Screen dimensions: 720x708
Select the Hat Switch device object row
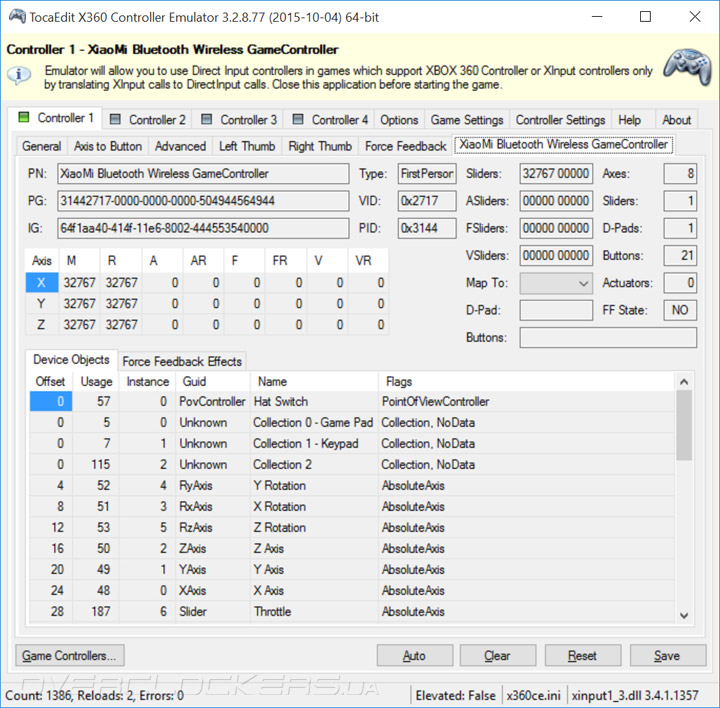[352, 401]
